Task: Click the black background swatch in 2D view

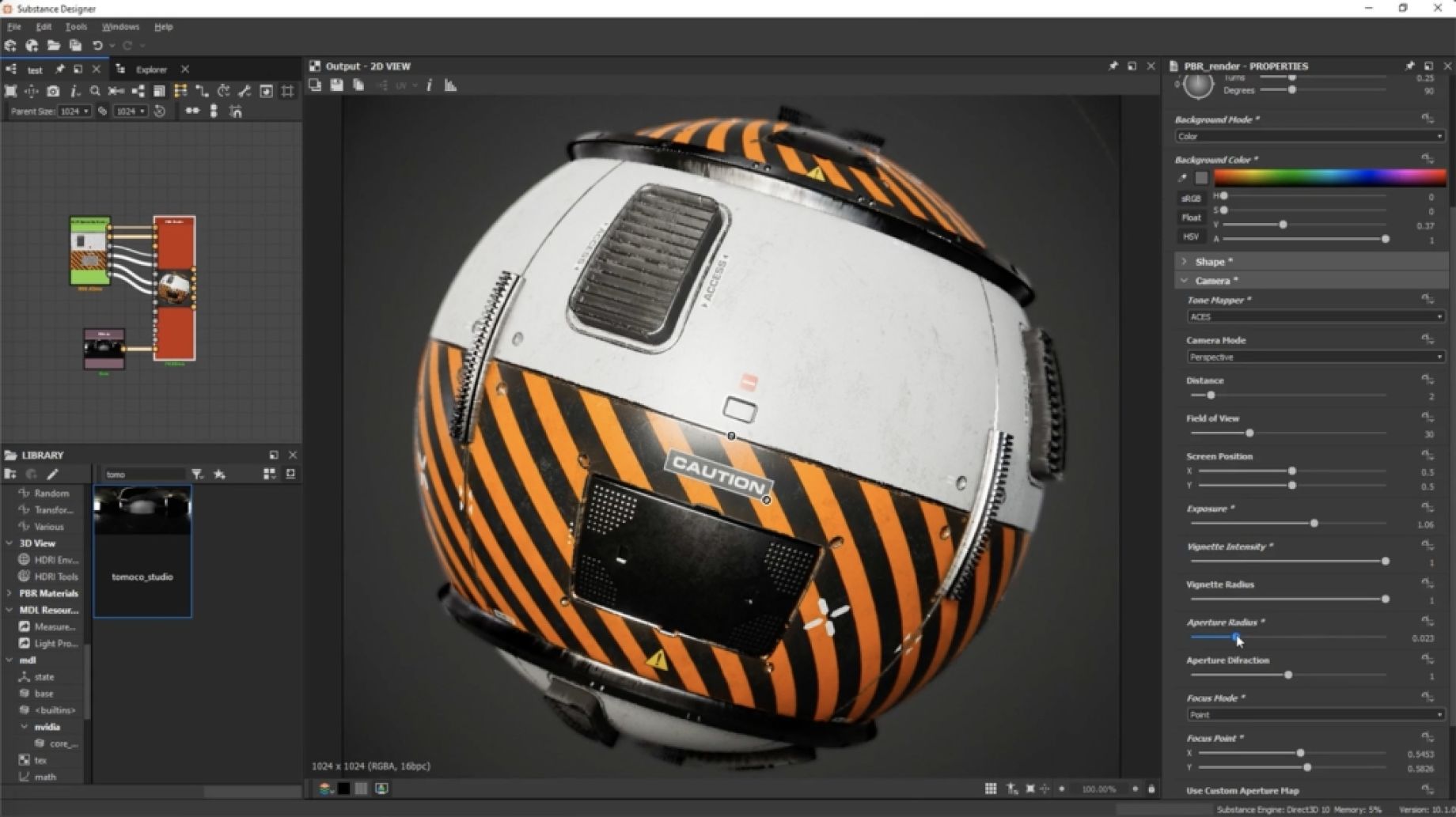Action: [x=343, y=789]
